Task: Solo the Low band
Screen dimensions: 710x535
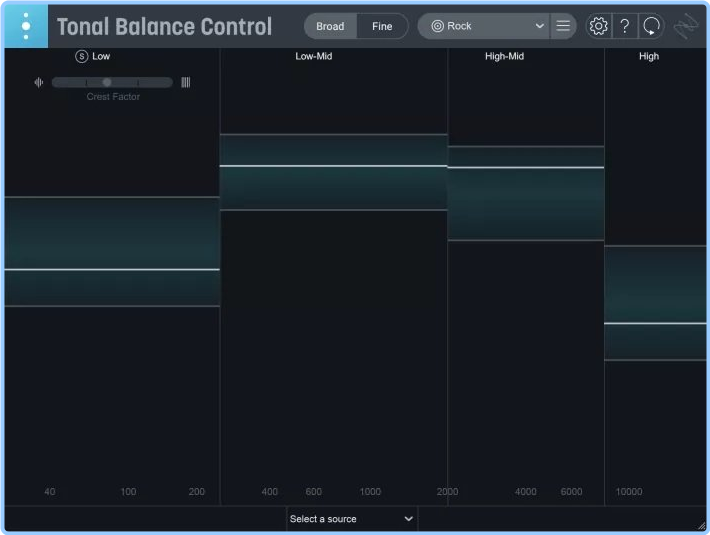Action: 82,56
